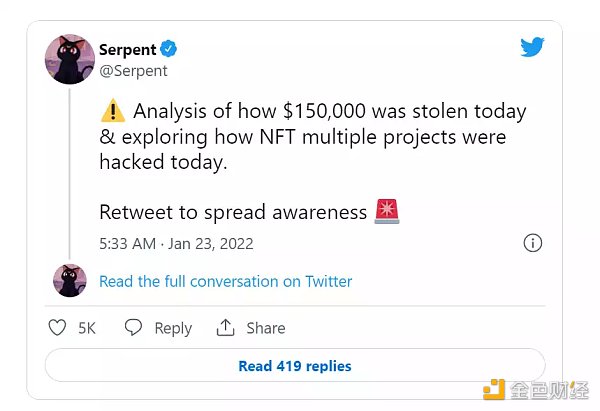
Task: Click the blue verified badge
Action: point(171,49)
